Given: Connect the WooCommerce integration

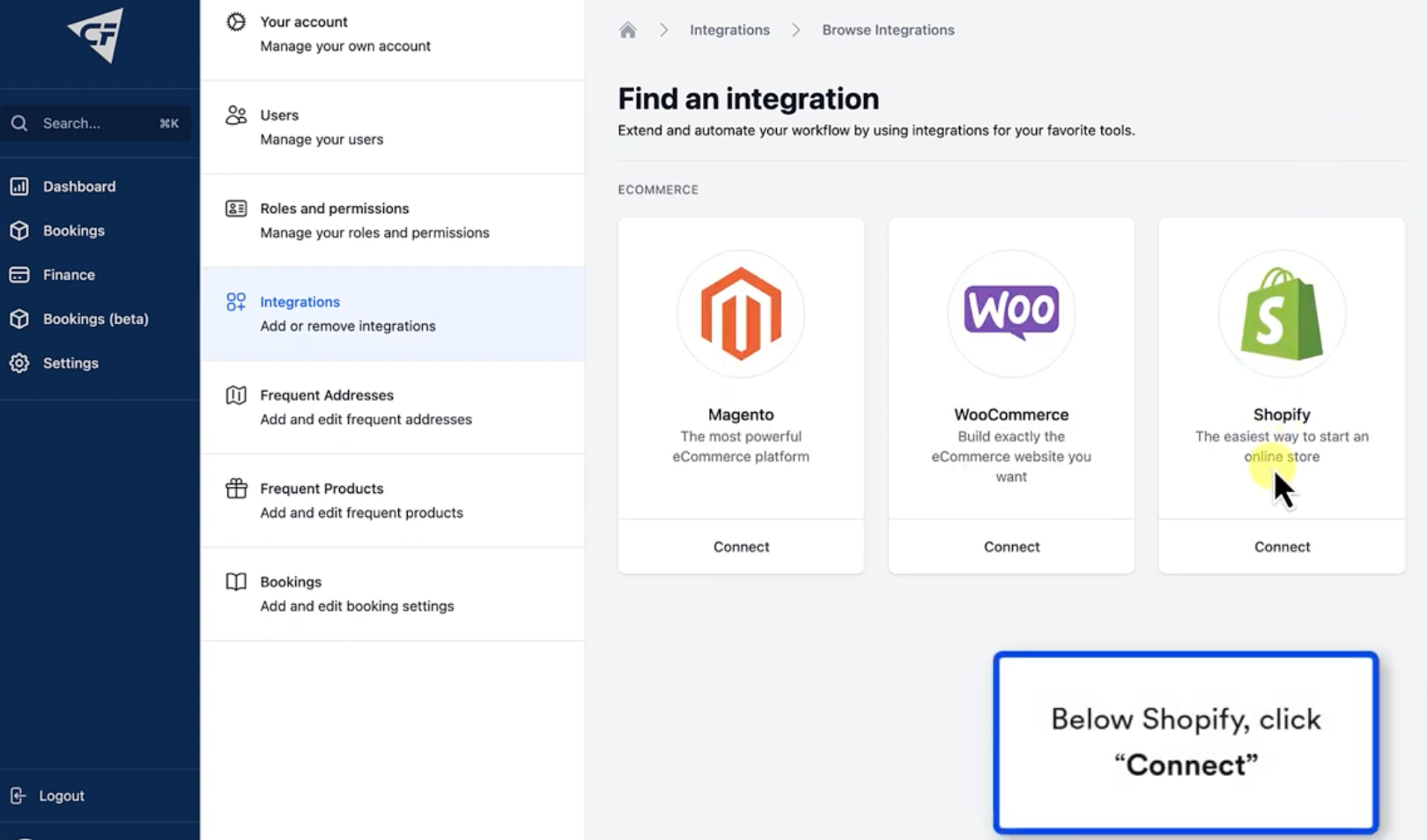Looking at the screenshot, I should 1011,547.
